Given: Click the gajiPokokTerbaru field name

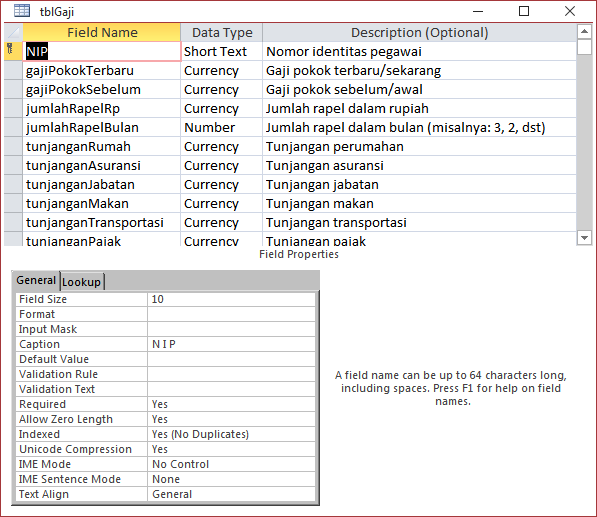Looking at the screenshot, I should pos(102,70).
